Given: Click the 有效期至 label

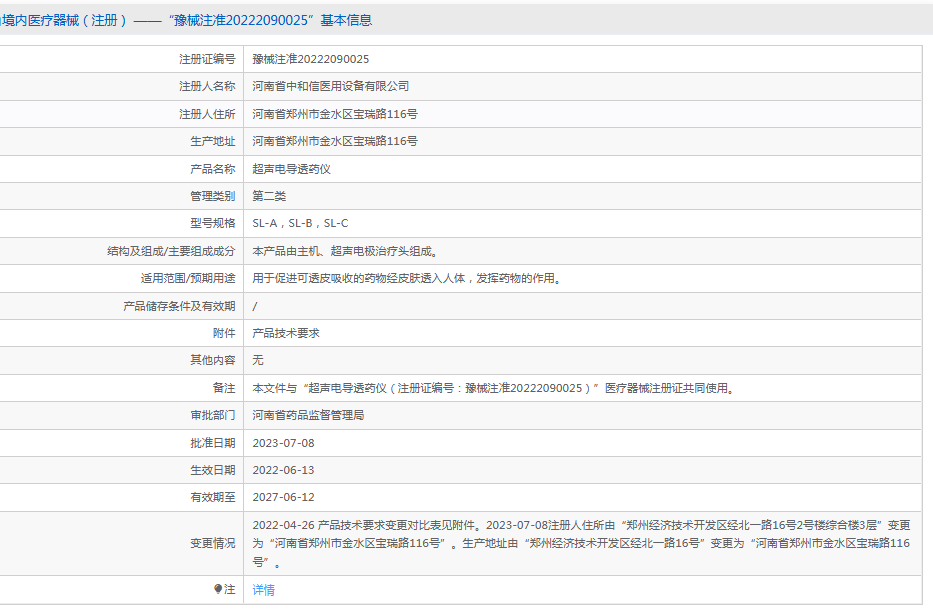Looking at the screenshot, I should click(212, 497).
